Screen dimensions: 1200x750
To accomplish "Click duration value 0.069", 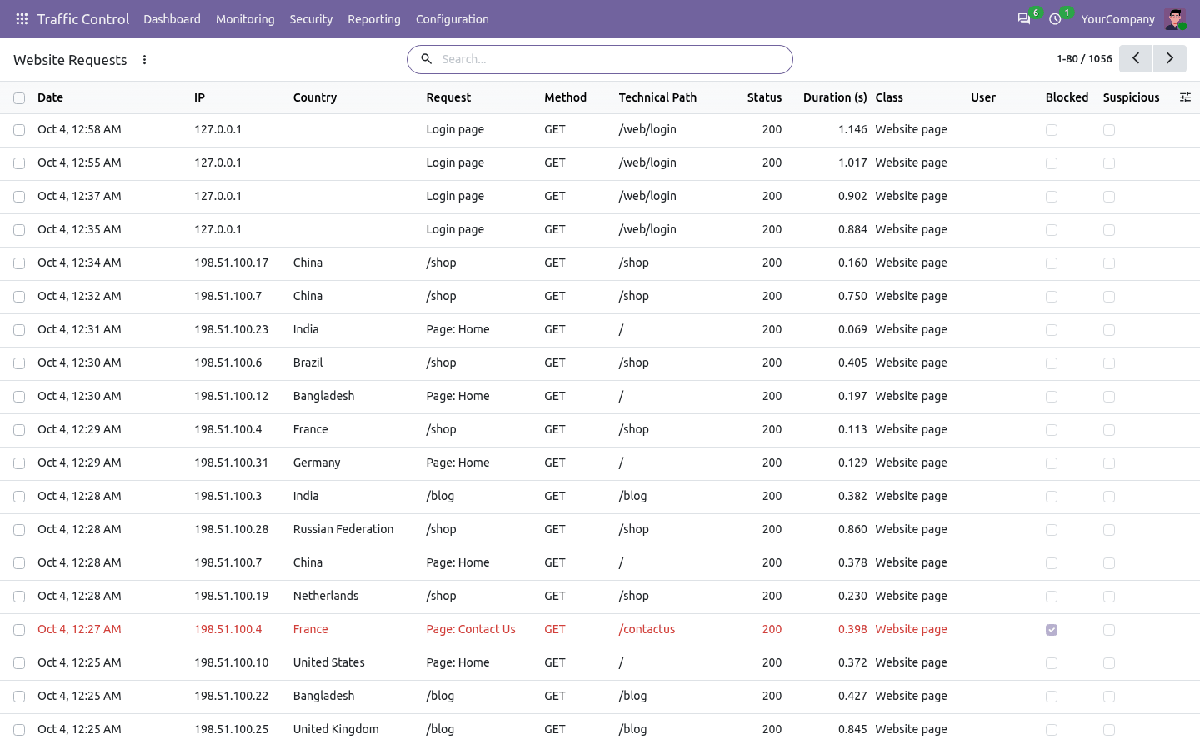I will pyautogui.click(x=853, y=330).
